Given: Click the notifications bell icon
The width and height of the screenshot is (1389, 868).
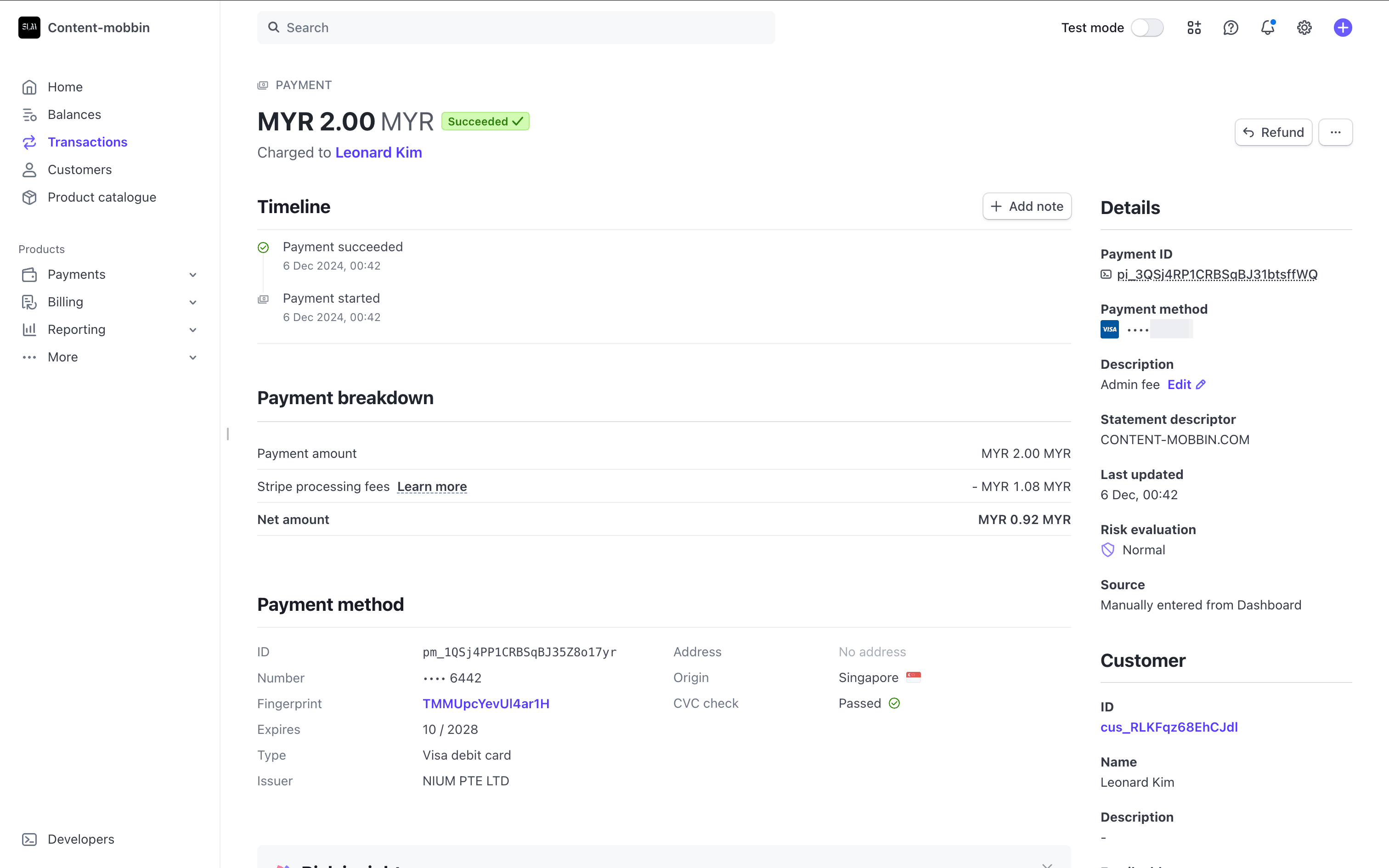Looking at the screenshot, I should click(x=1267, y=28).
